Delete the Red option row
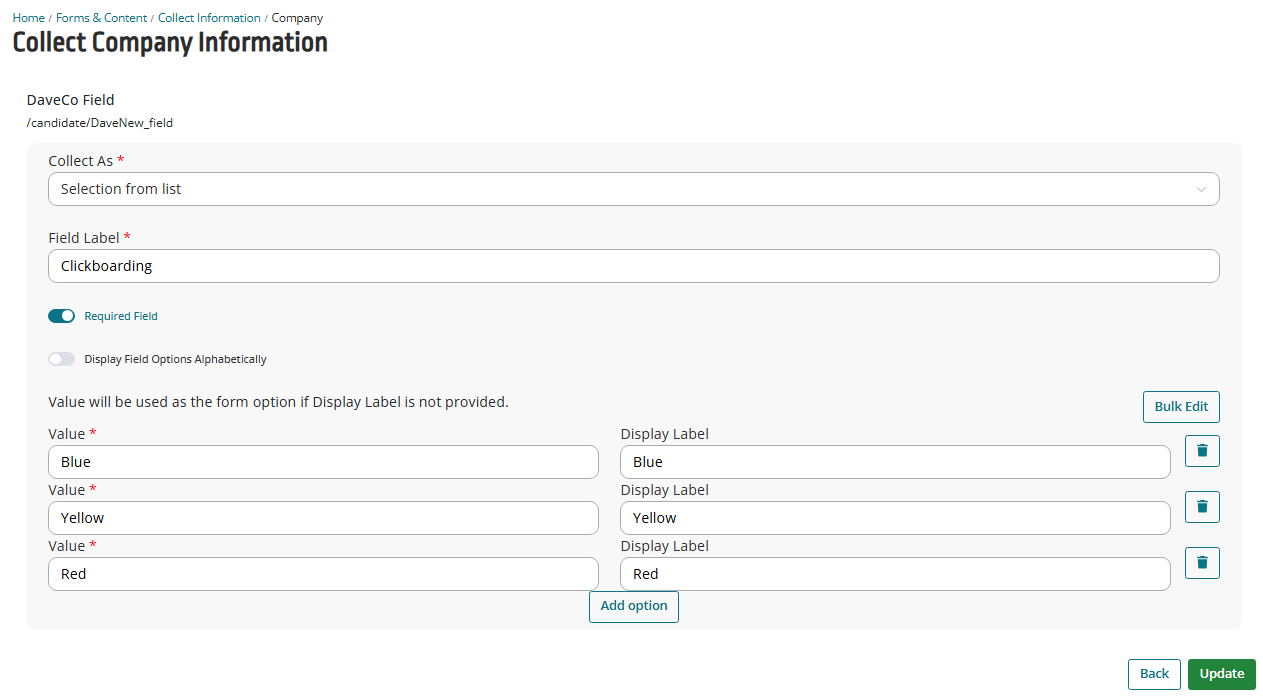Viewport: 1263px width, 696px height. point(1202,563)
